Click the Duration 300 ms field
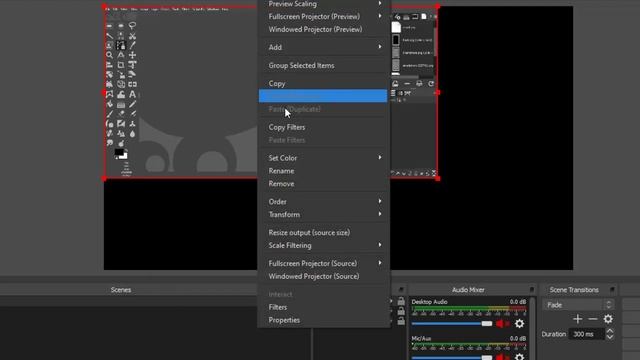 [587, 334]
